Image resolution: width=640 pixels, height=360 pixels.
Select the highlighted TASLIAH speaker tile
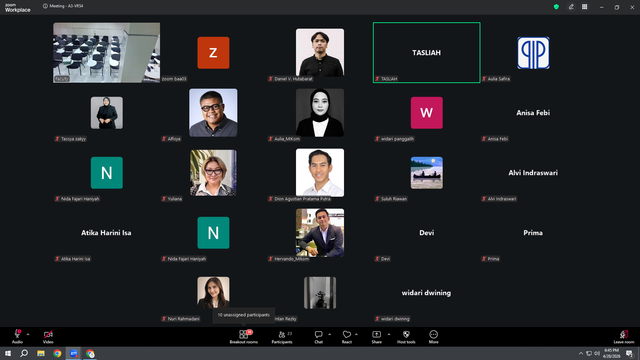pyautogui.click(x=427, y=53)
